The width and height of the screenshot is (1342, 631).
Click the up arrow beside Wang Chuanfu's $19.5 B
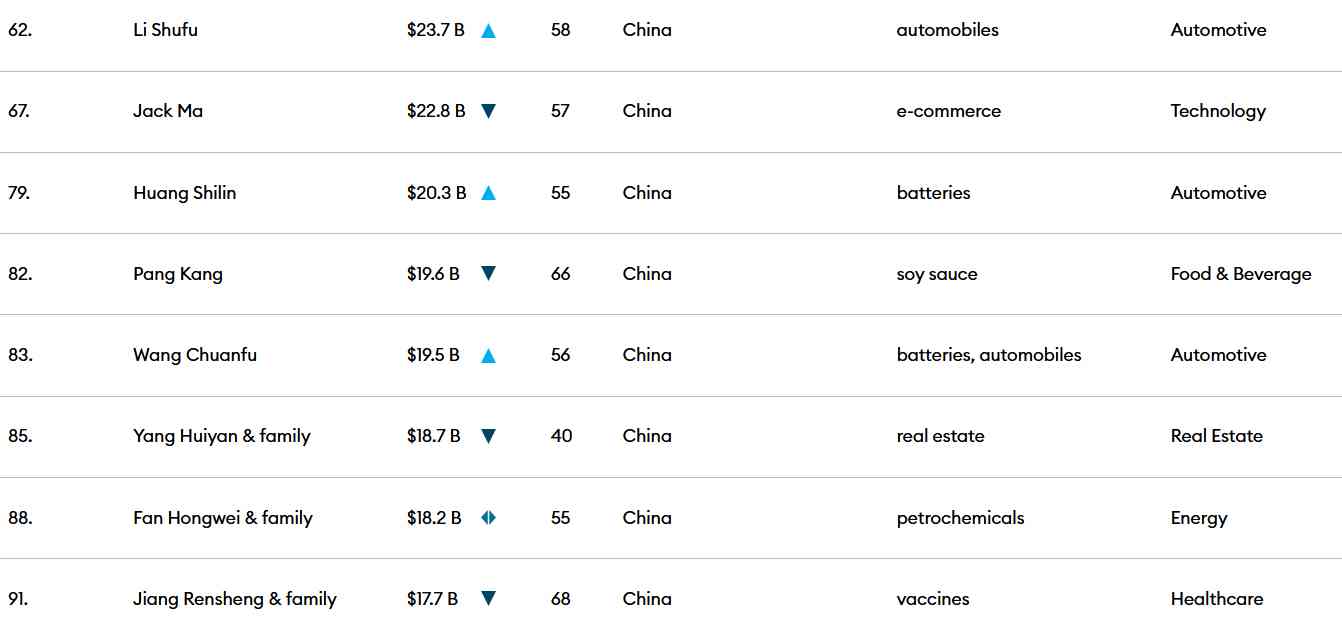click(488, 355)
